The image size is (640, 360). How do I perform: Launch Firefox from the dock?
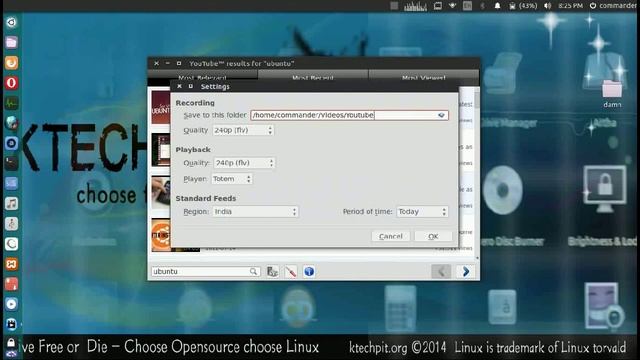click(11, 62)
